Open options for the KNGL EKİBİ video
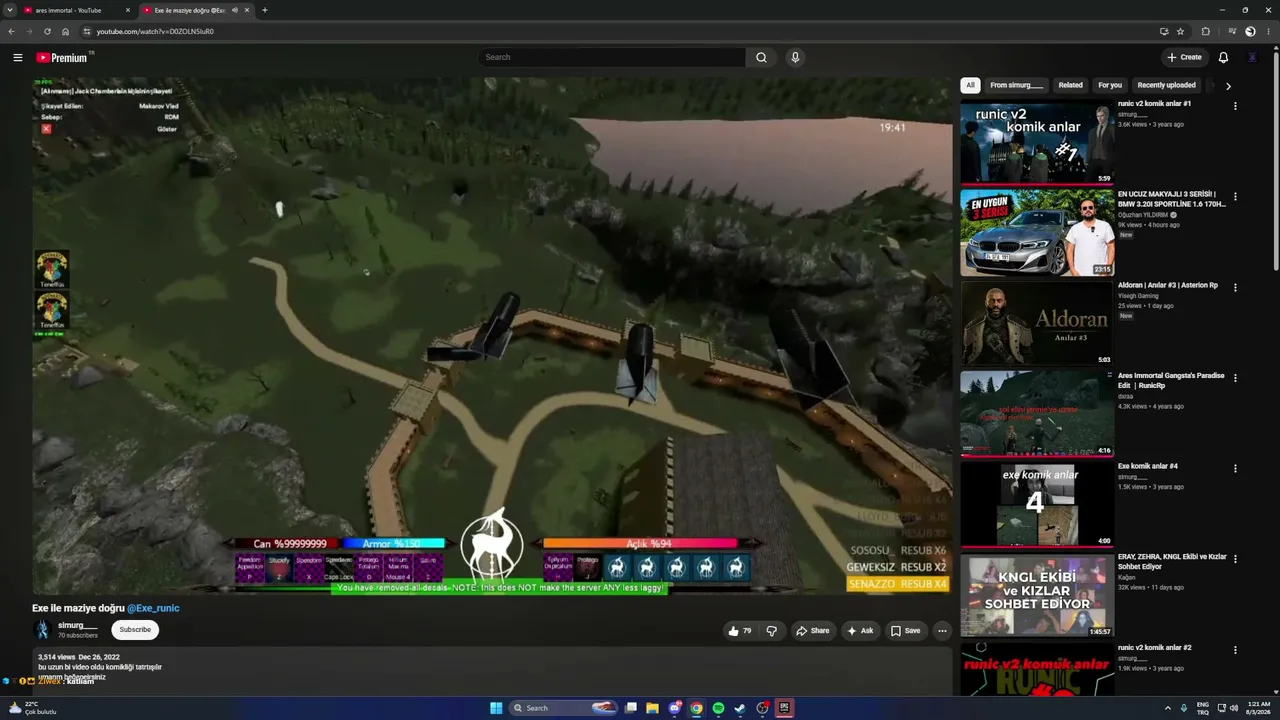The width and height of the screenshot is (1280, 720). click(1235, 559)
